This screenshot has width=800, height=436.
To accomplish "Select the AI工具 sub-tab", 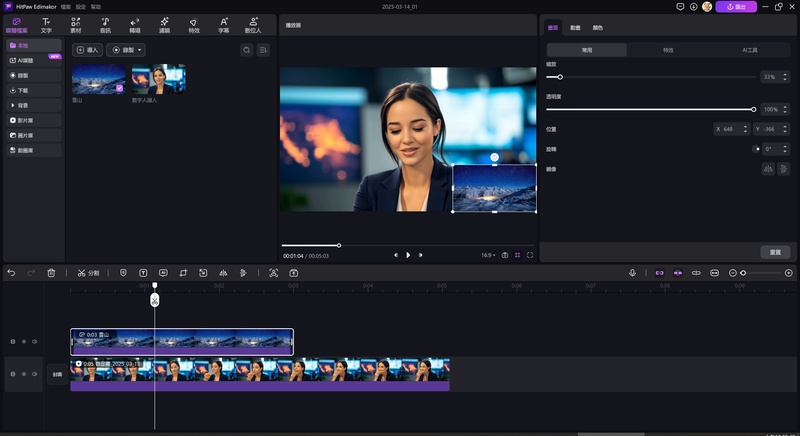I will [749, 50].
